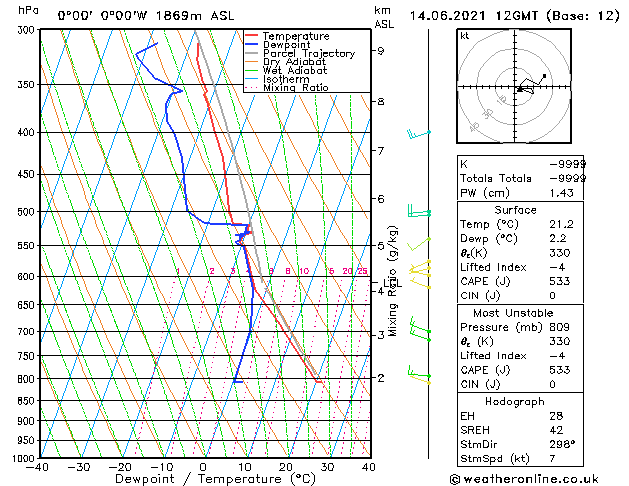Click the StmDir value 298°
The image size is (629, 486).
coord(562,444)
